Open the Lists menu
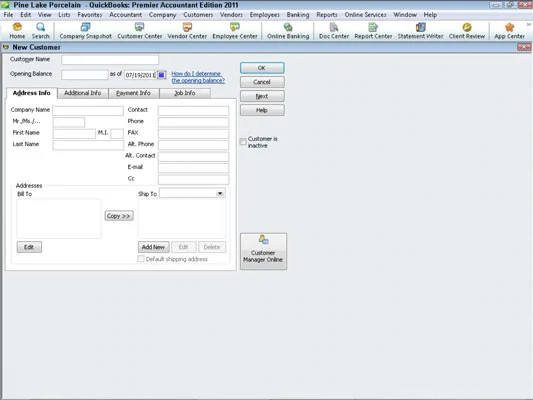 pos(64,15)
